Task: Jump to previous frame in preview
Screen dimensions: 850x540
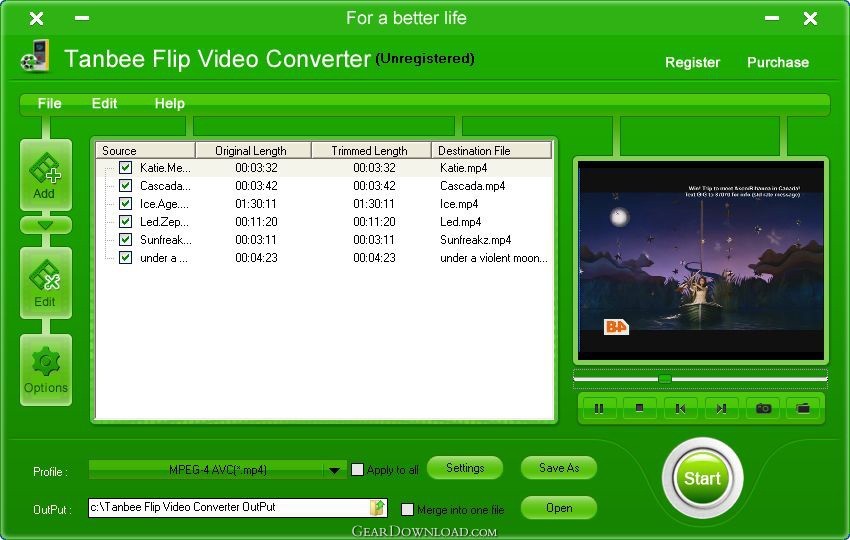Action: tap(680, 408)
